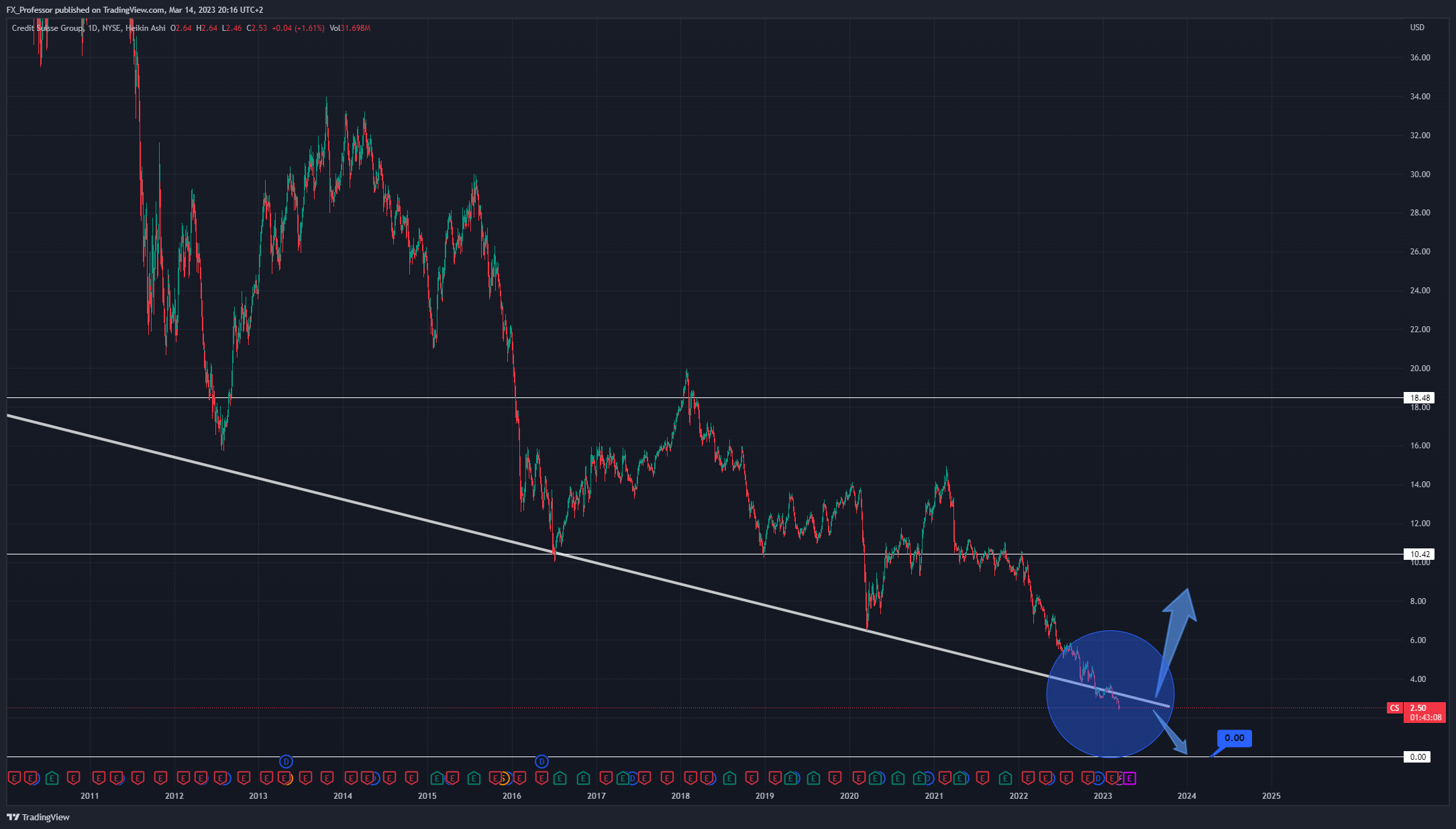
Task: Click the 01:43:08 countdown timer
Action: pos(1425,718)
